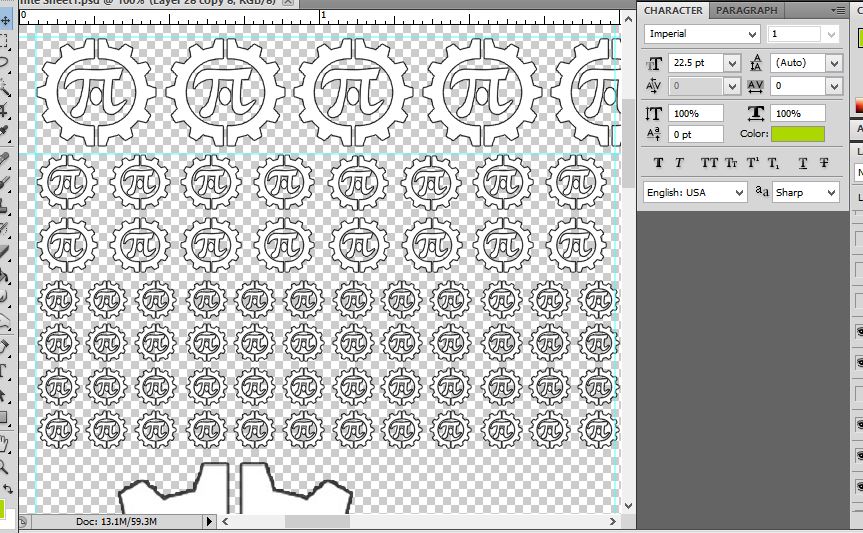Toggle Underline text style
The width and height of the screenshot is (863, 533).
(801, 162)
